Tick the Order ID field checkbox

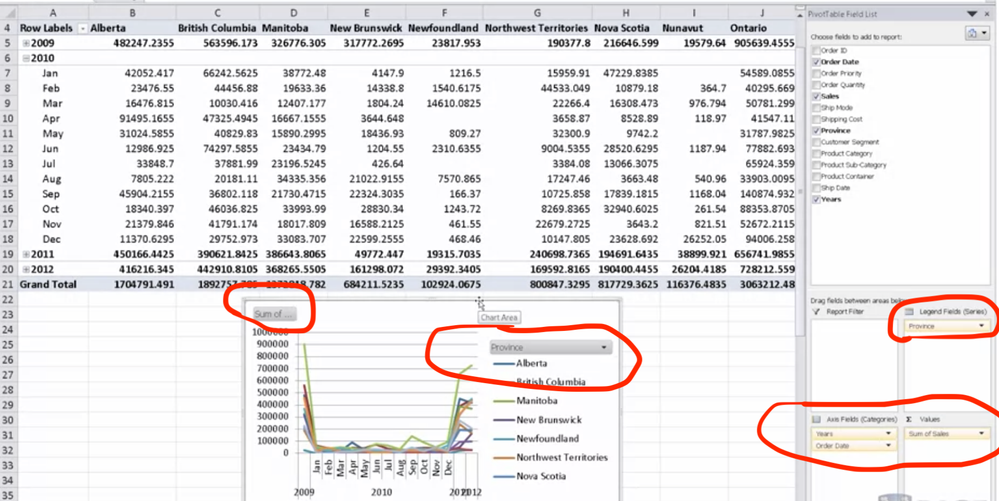817,50
